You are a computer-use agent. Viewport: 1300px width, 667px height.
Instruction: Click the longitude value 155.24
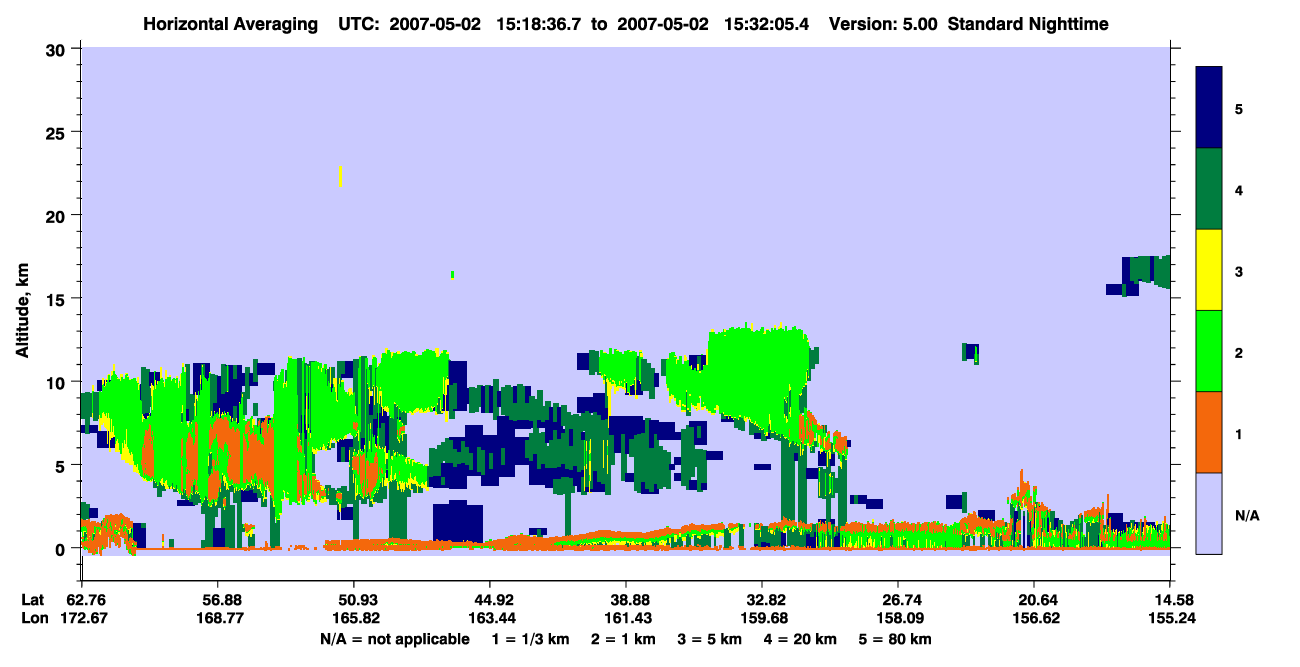pos(1170,618)
